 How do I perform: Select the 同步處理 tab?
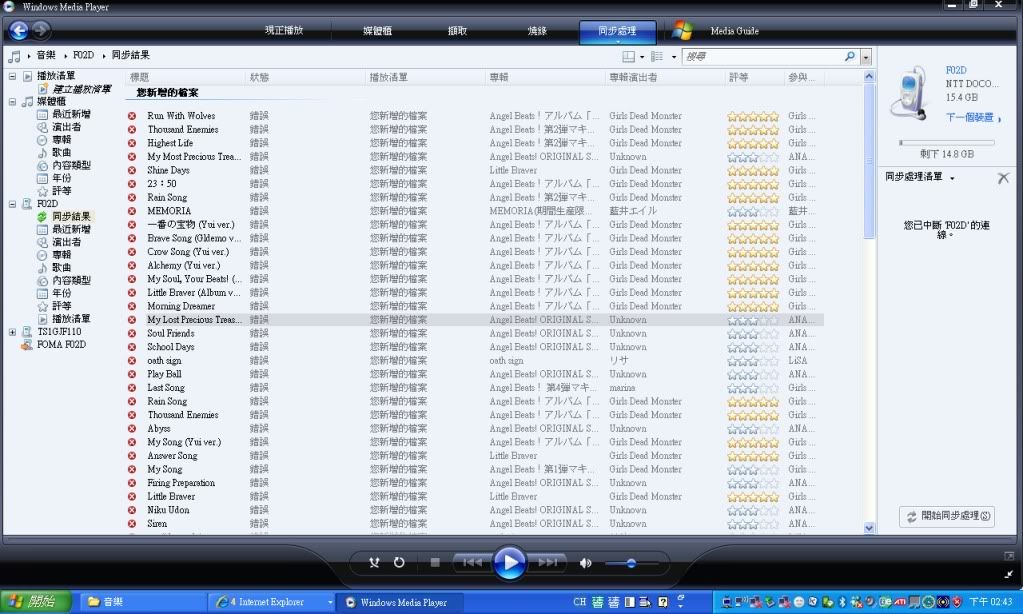pyautogui.click(x=617, y=31)
